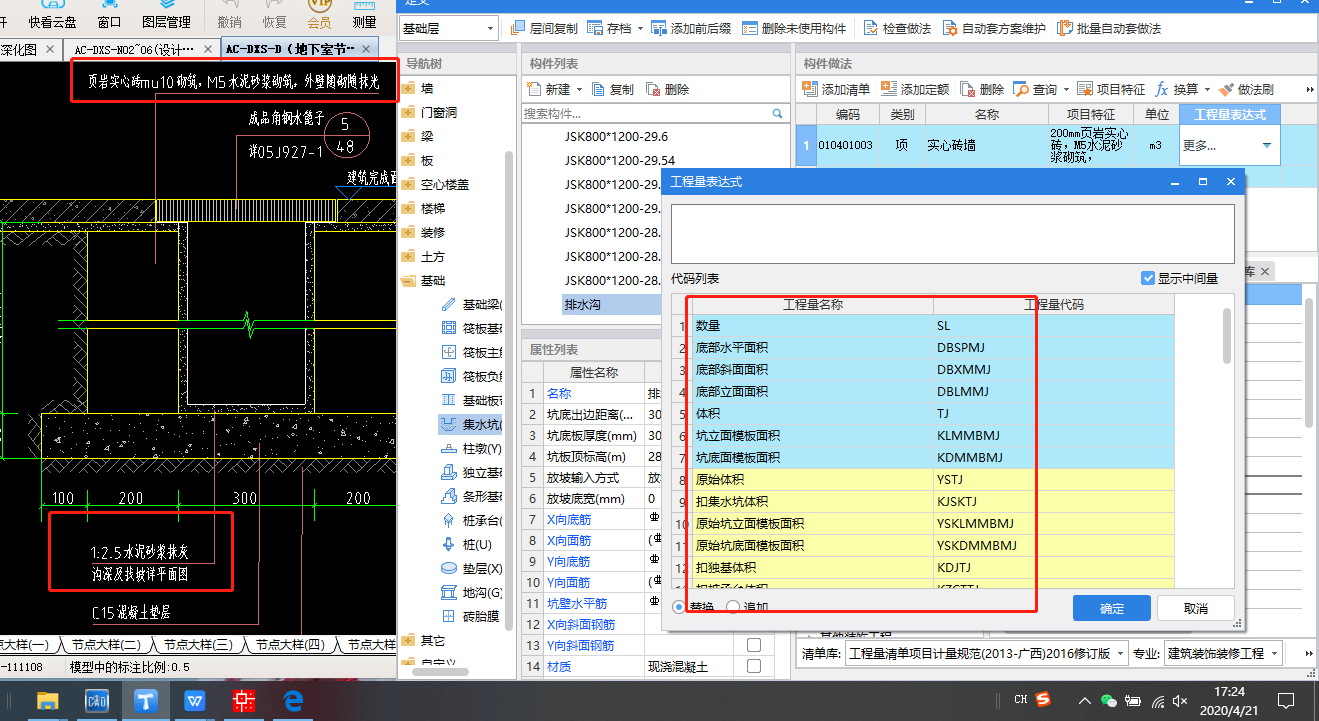Open 换算 dropdown arrow
Screen dimensions: 1319x721
(x=1207, y=90)
